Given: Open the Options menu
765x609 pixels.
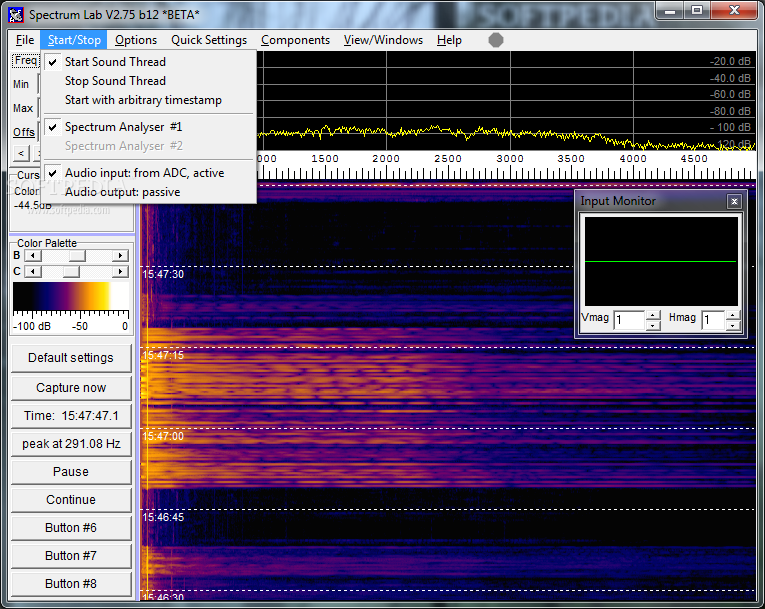Looking at the screenshot, I should [136, 40].
